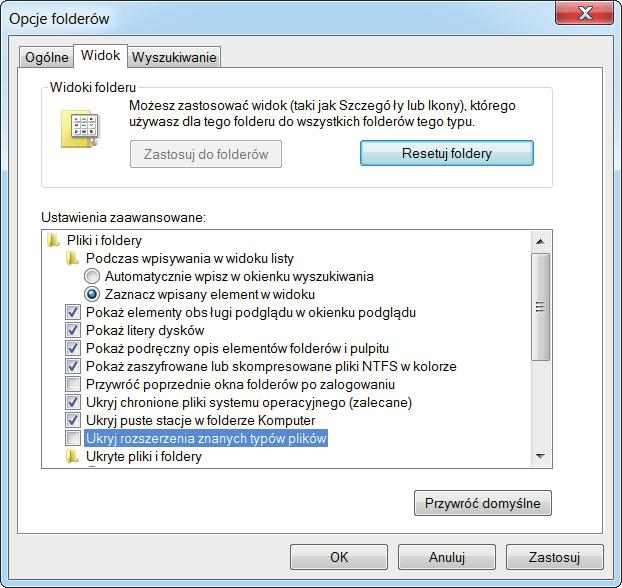Close the Opcje folderów dialog
The height and width of the screenshot is (588, 622).
585,14
